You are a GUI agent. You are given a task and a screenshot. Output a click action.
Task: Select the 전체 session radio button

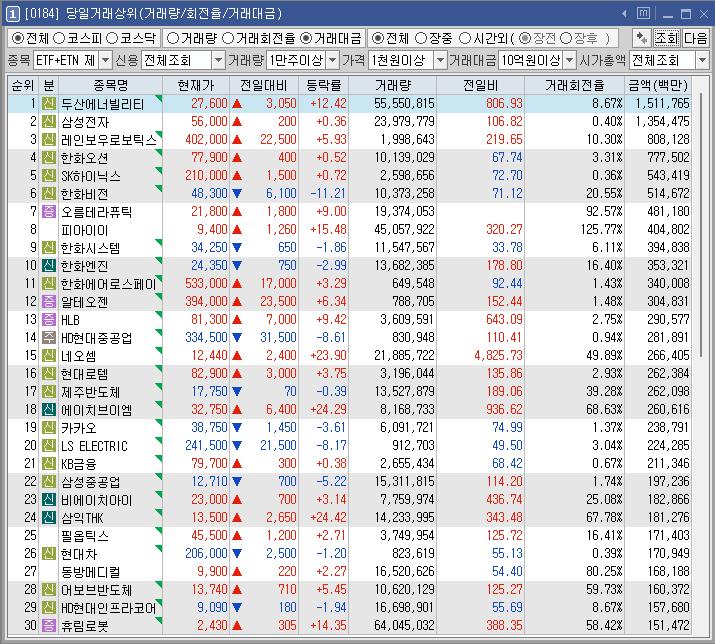pos(378,38)
